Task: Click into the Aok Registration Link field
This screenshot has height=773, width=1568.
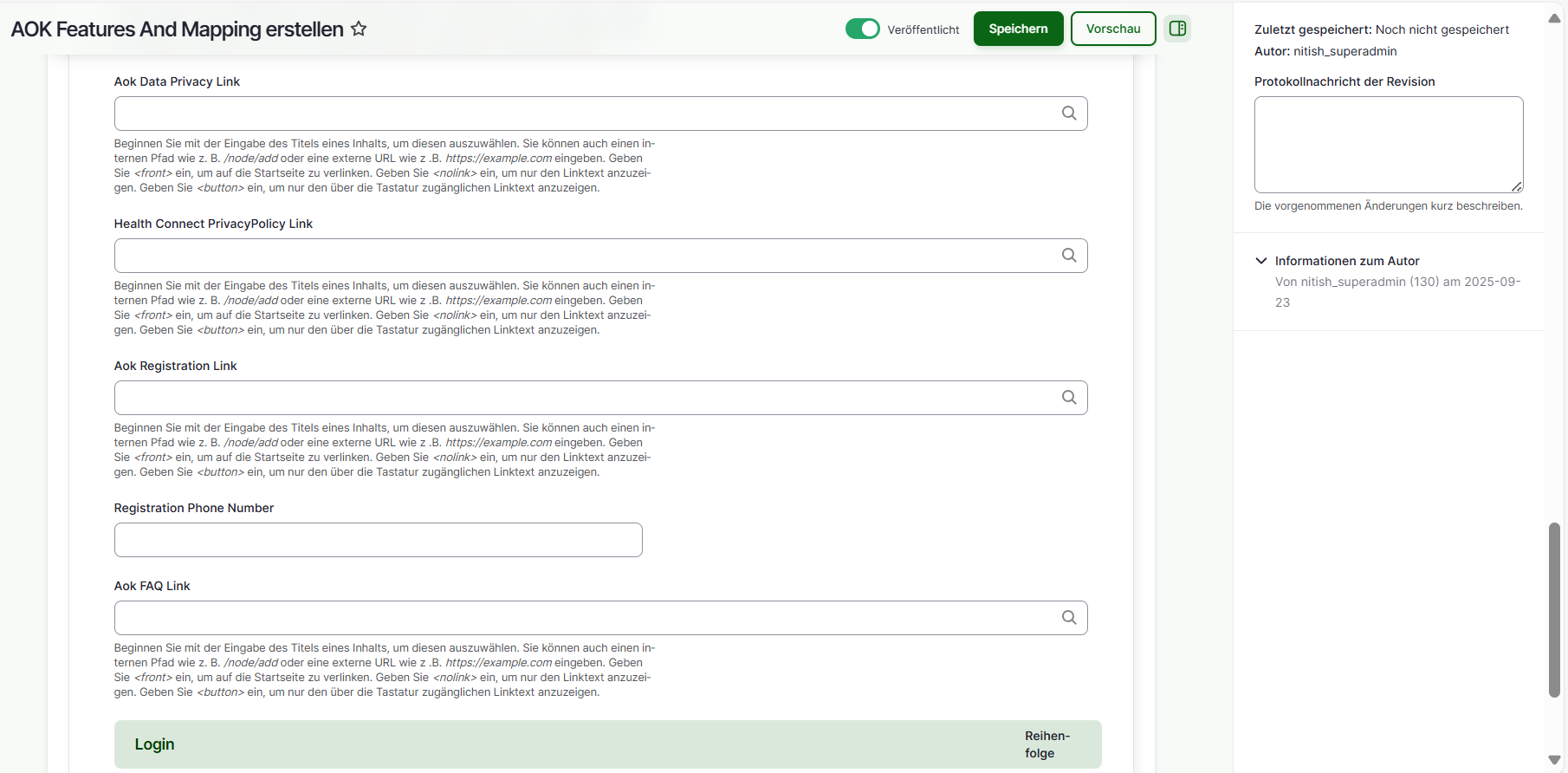Action: [580, 398]
